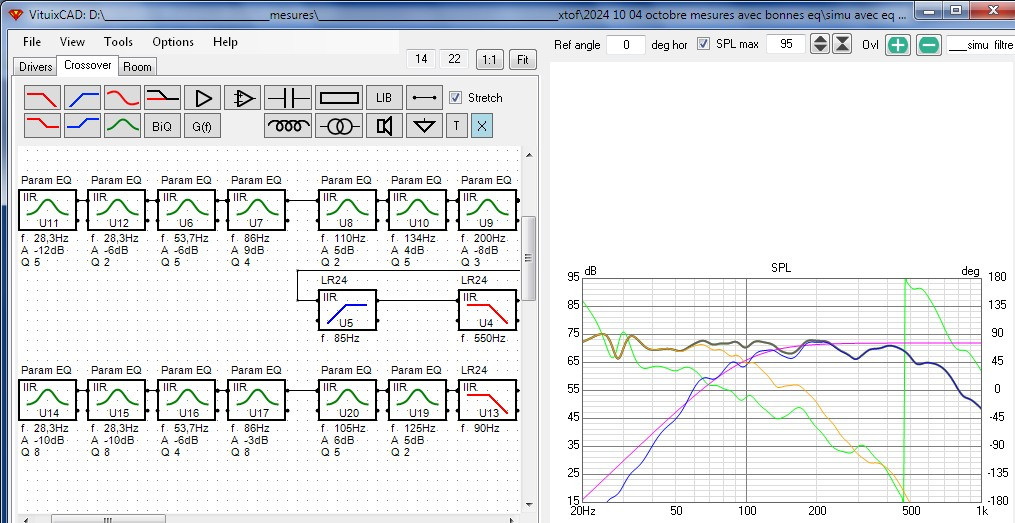The width and height of the screenshot is (1015, 523).
Task: Select the ground symbol component
Action: [x=424, y=126]
